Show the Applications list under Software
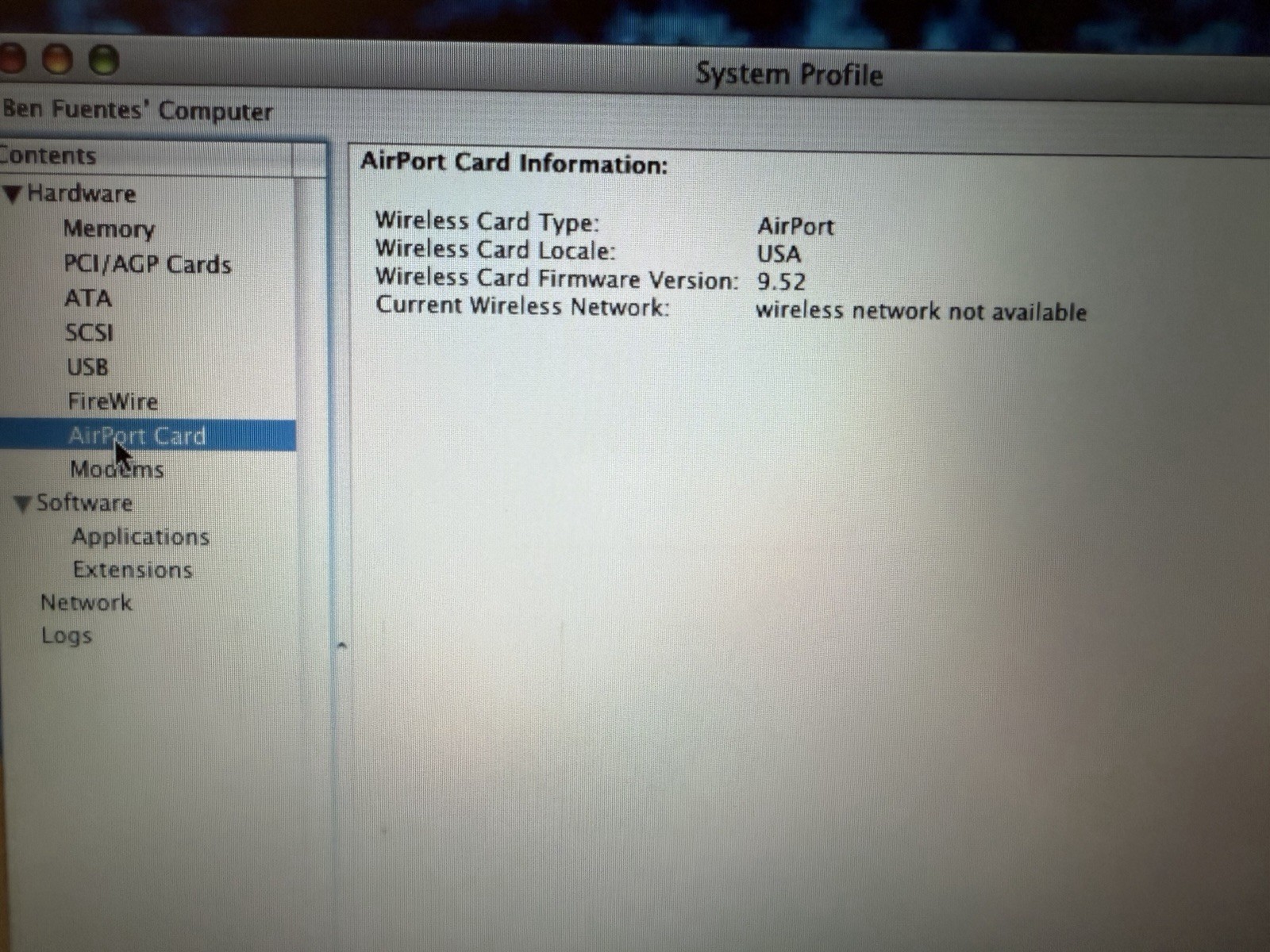Image resolution: width=1270 pixels, height=952 pixels. coord(140,537)
